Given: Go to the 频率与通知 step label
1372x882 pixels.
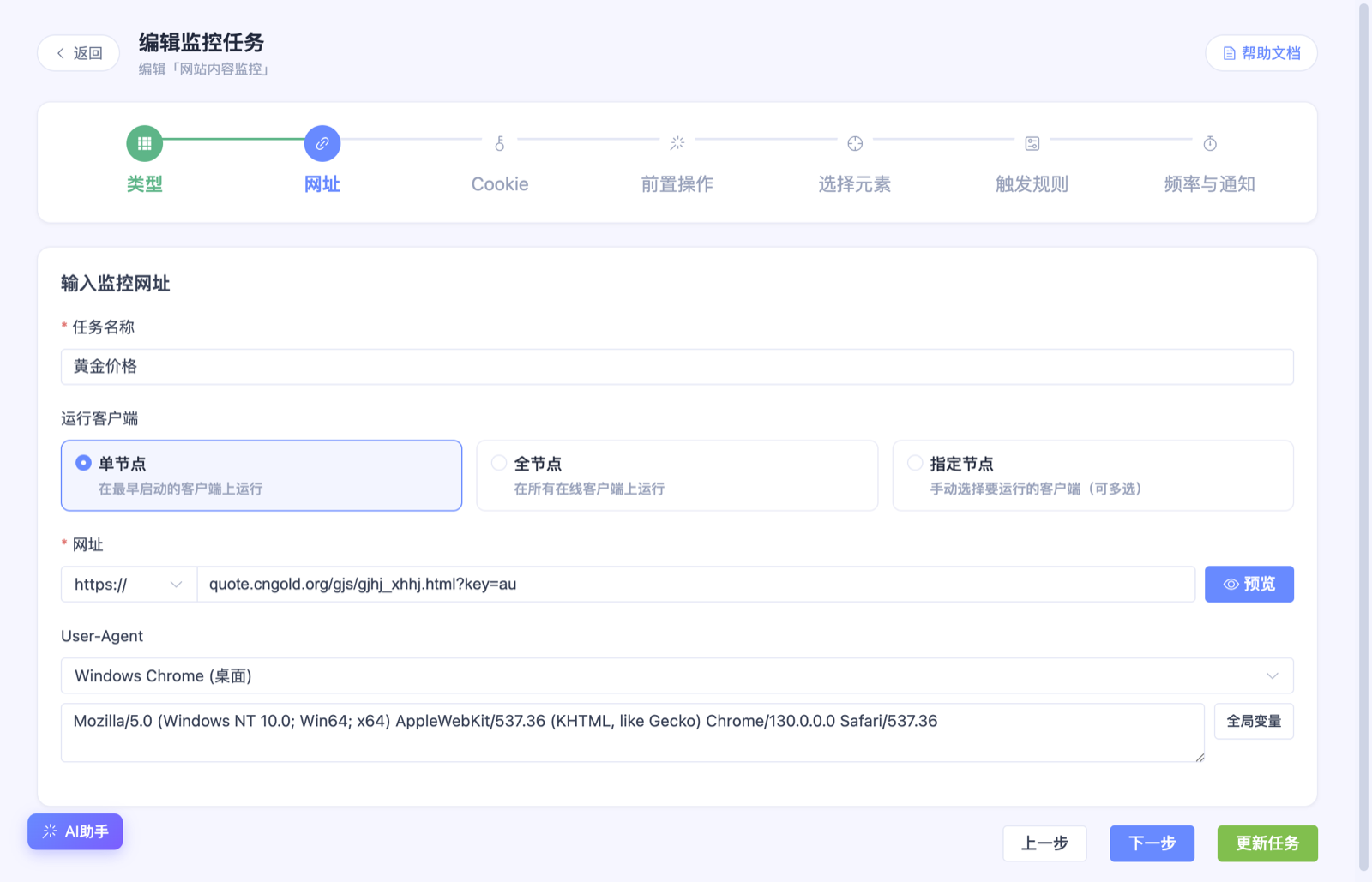Looking at the screenshot, I should [1210, 183].
